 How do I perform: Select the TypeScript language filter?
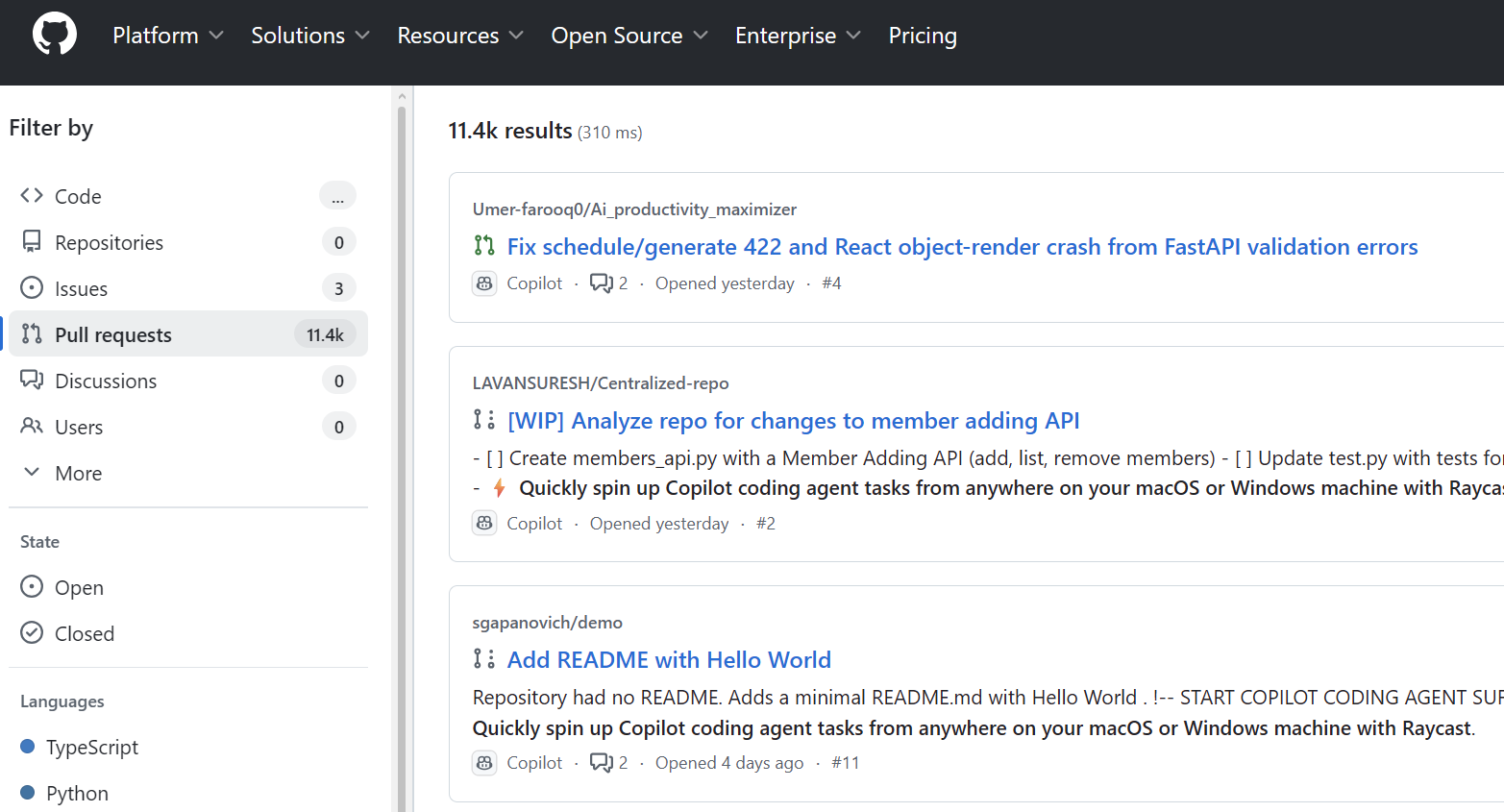[91, 748]
